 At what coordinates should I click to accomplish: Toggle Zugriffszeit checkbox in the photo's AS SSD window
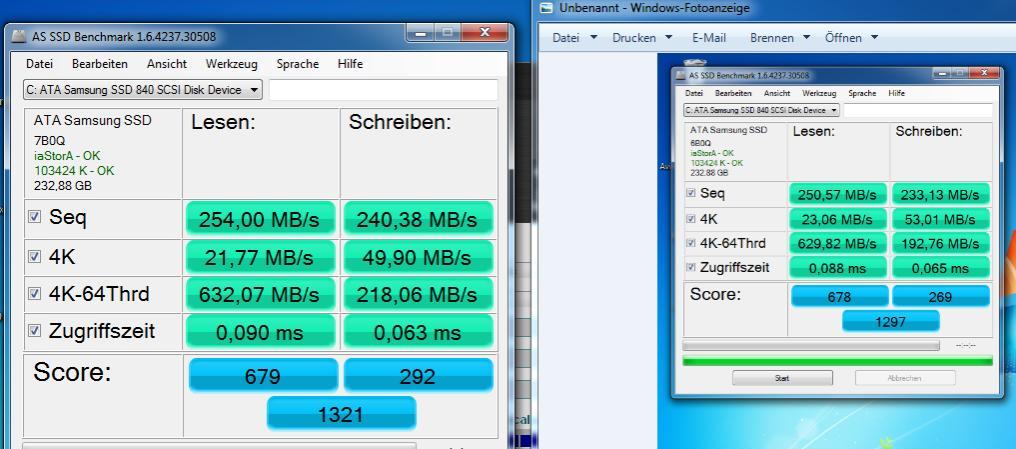(691, 267)
